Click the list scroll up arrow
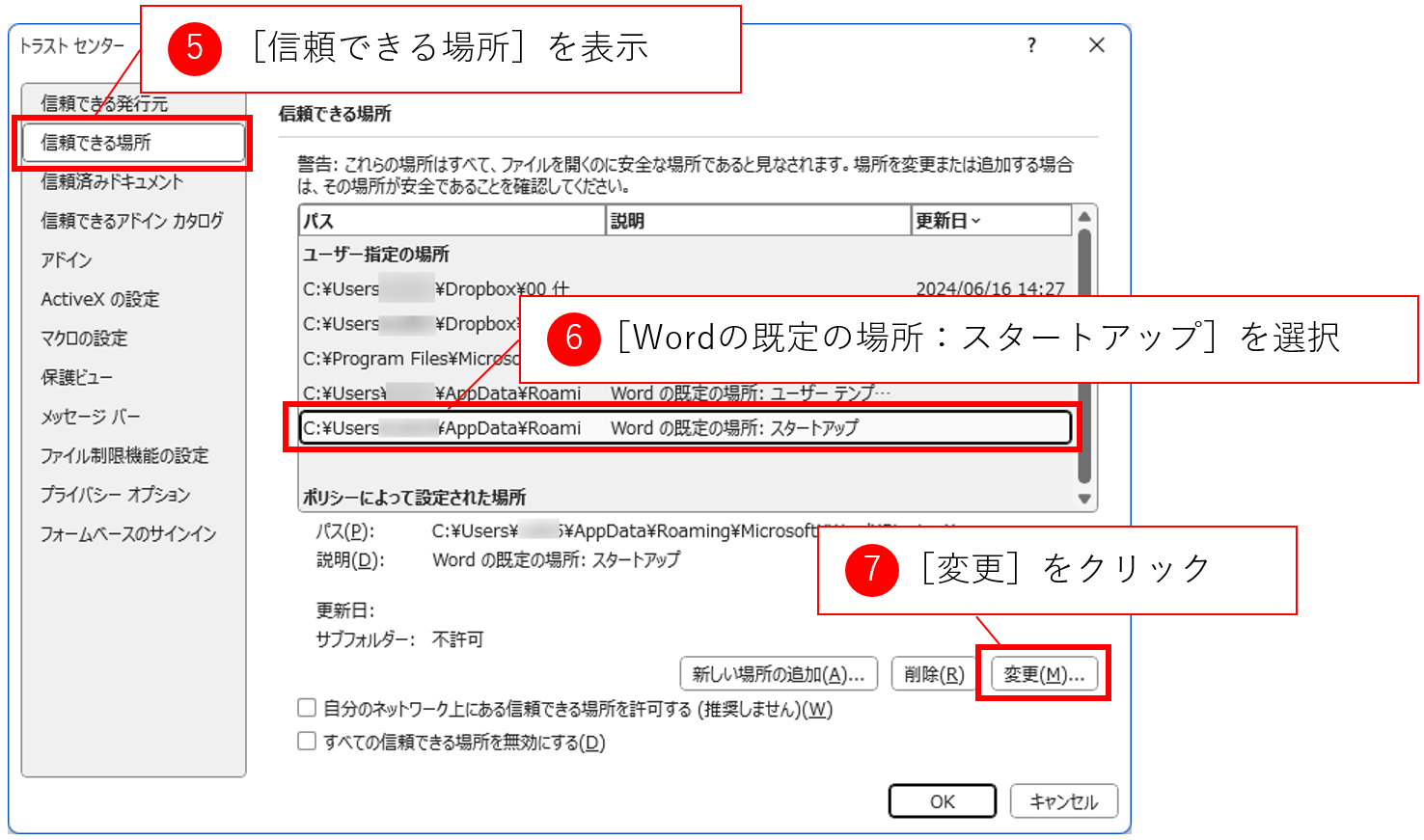This screenshot has height=840, width=1424. coord(1084,217)
